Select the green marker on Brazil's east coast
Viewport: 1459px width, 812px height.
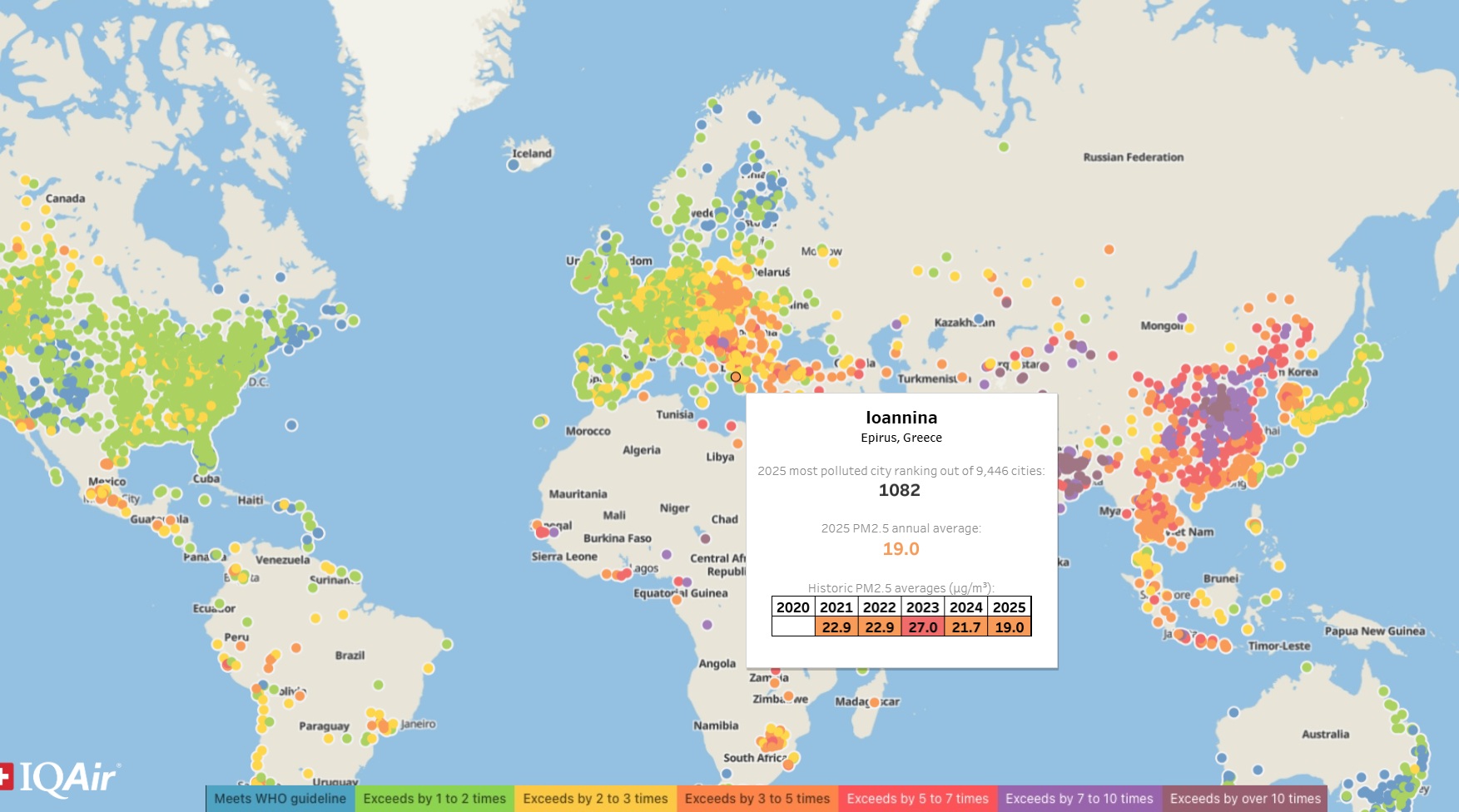447,644
